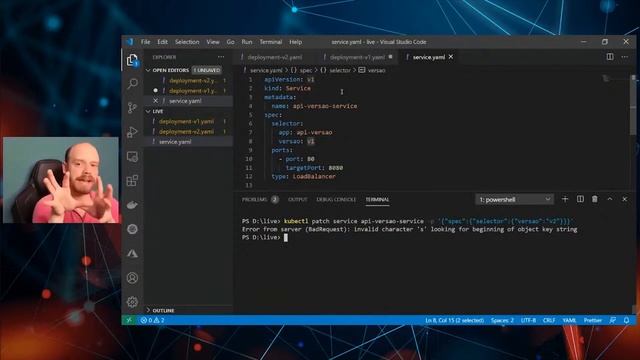This screenshot has height=360, width=640.
Task: Open the Explorer view in activity bar
Action: 132,60
